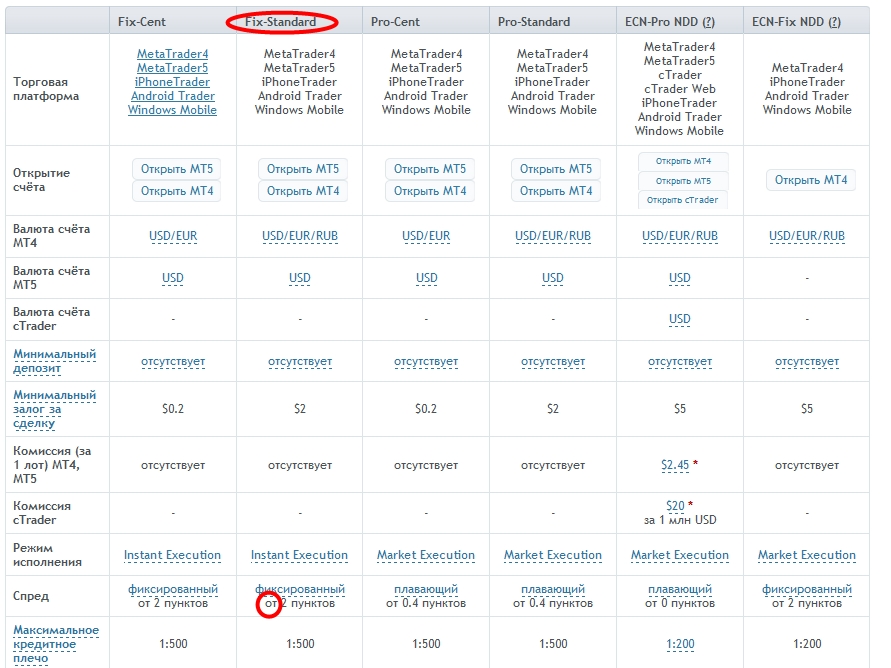
Task: Click Открыть МТ5 button in Fix-Standard column
Action: click(x=303, y=169)
